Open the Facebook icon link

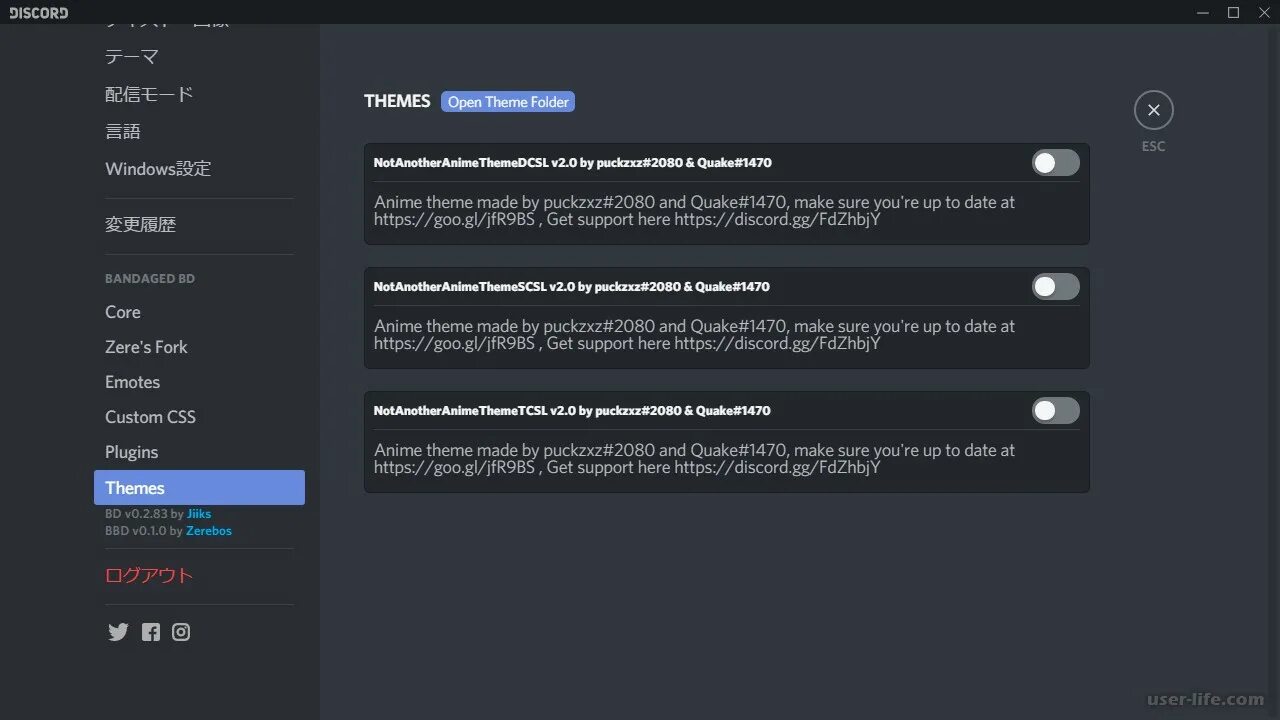(150, 632)
